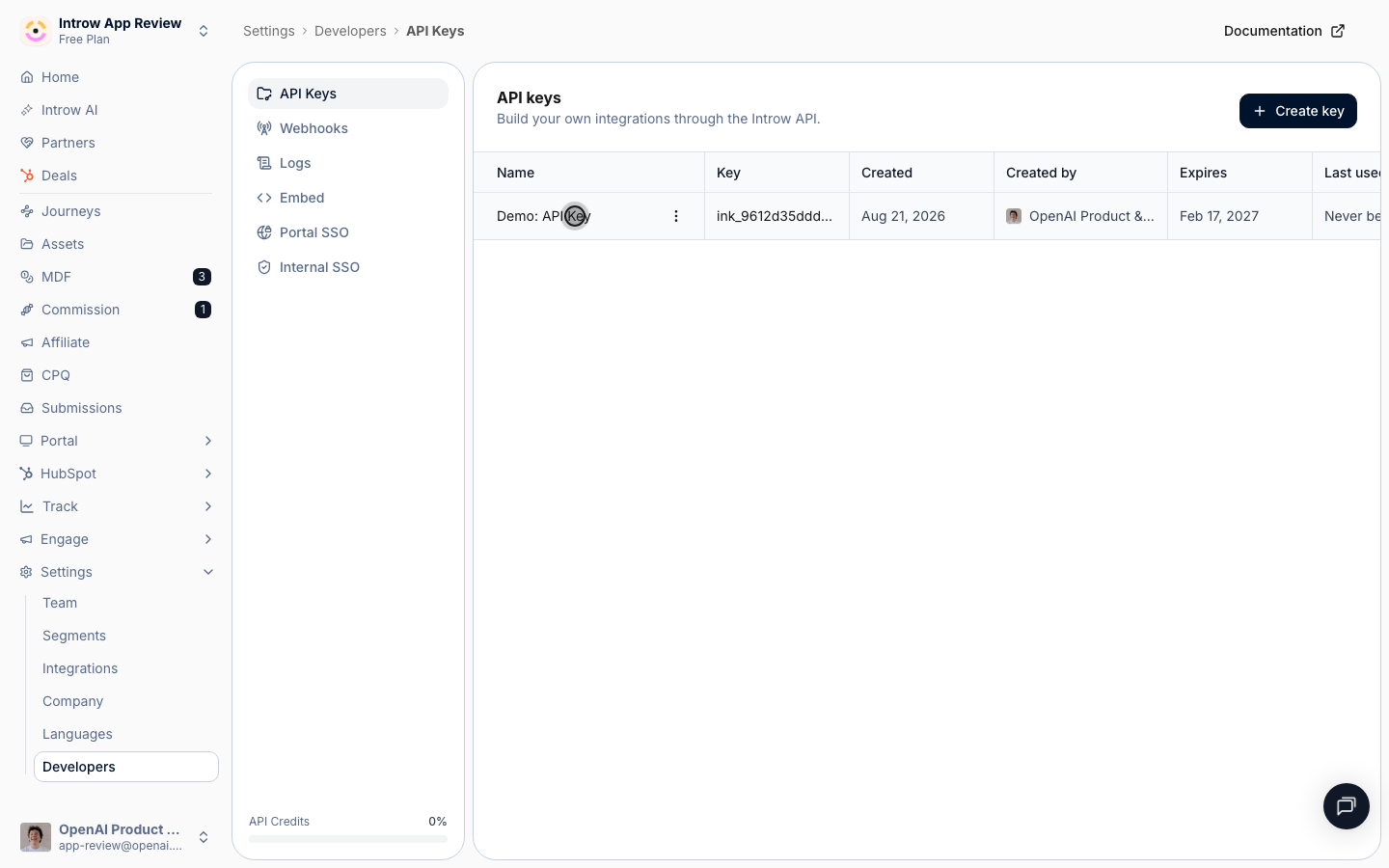Click the Commission icon in sidebar
The image size is (1389, 868).
pos(27,310)
